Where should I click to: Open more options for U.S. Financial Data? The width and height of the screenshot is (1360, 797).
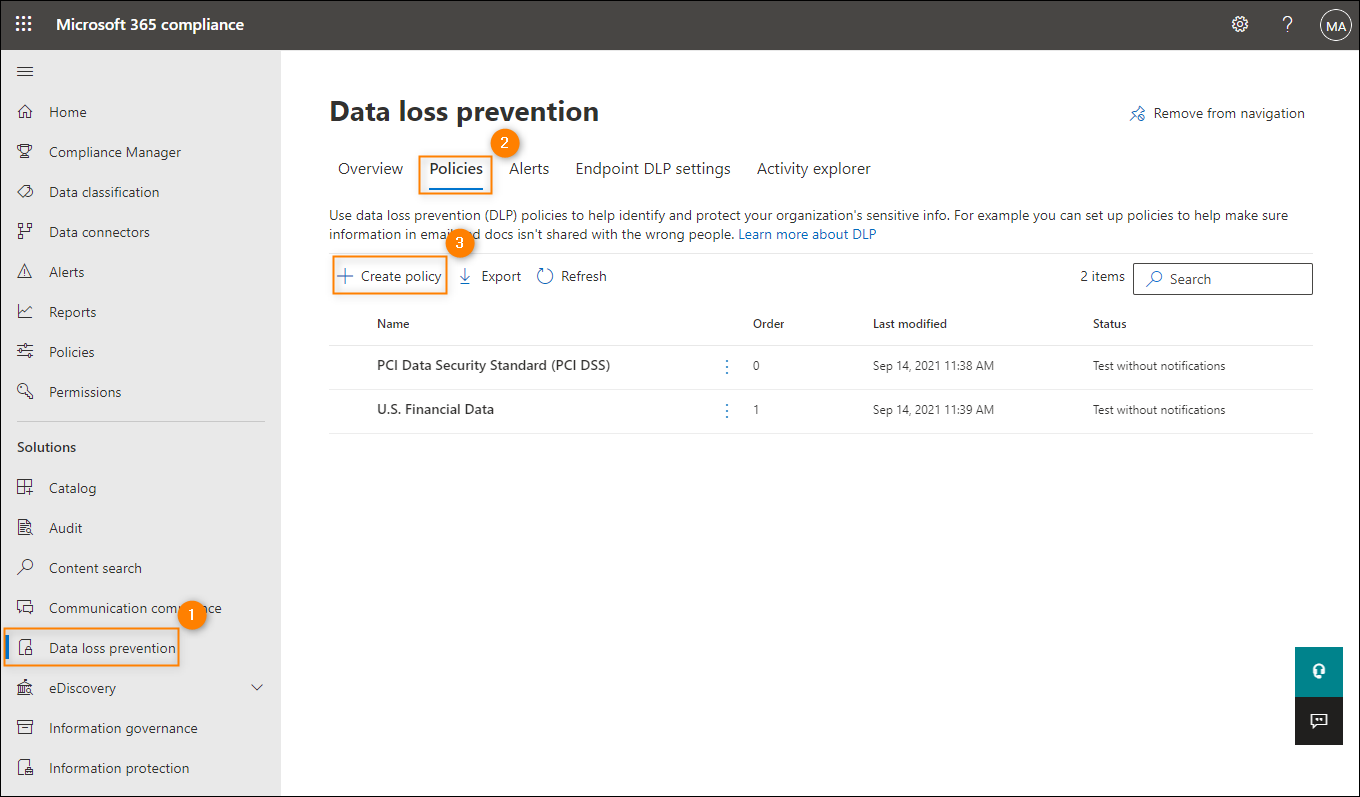[x=727, y=411]
